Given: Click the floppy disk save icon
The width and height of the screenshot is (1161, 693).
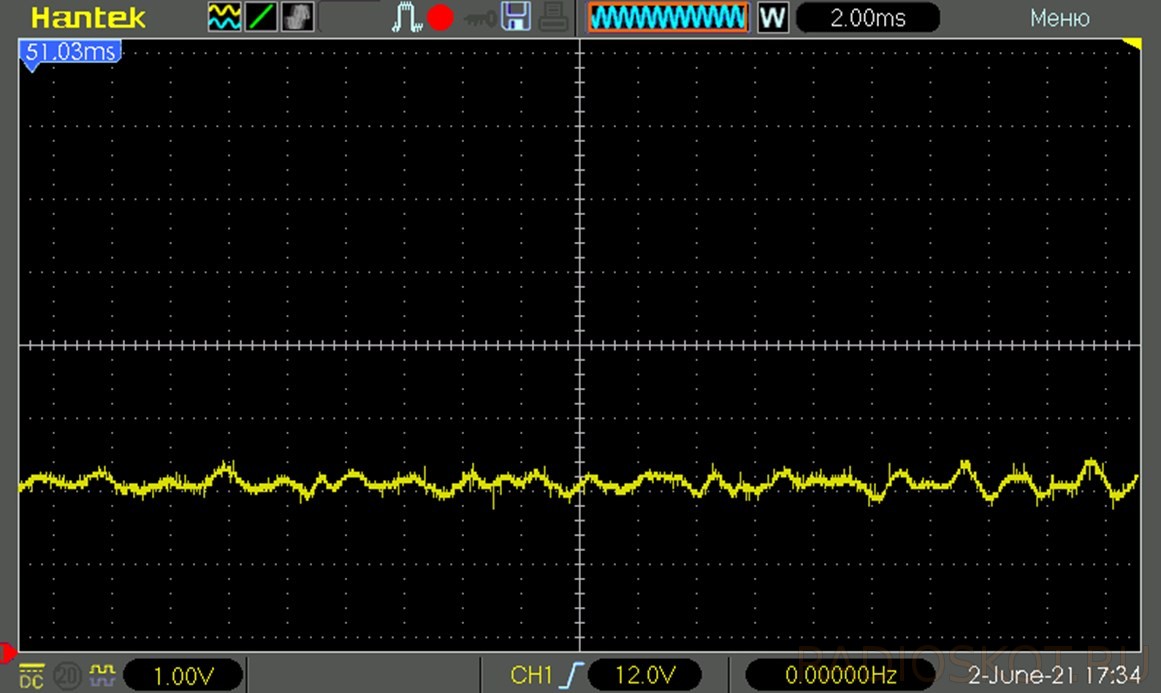Looking at the screenshot, I should tap(515, 17).
